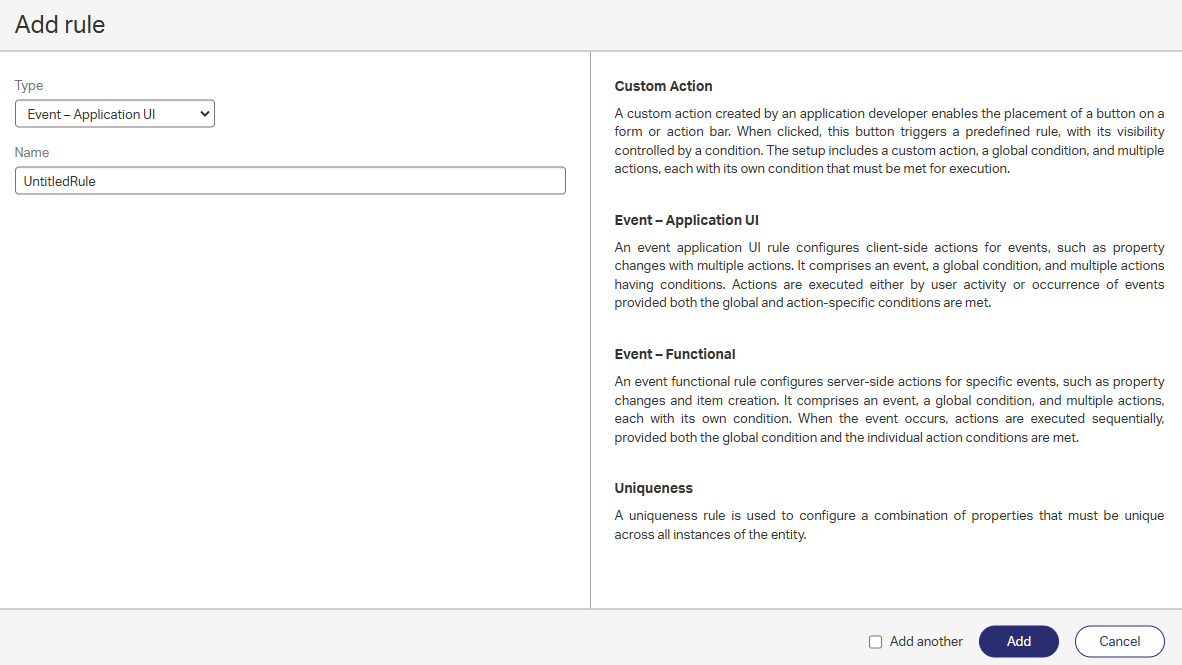The width and height of the screenshot is (1182, 665).
Task: Enable the Add another checkbox
Action: [x=876, y=642]
